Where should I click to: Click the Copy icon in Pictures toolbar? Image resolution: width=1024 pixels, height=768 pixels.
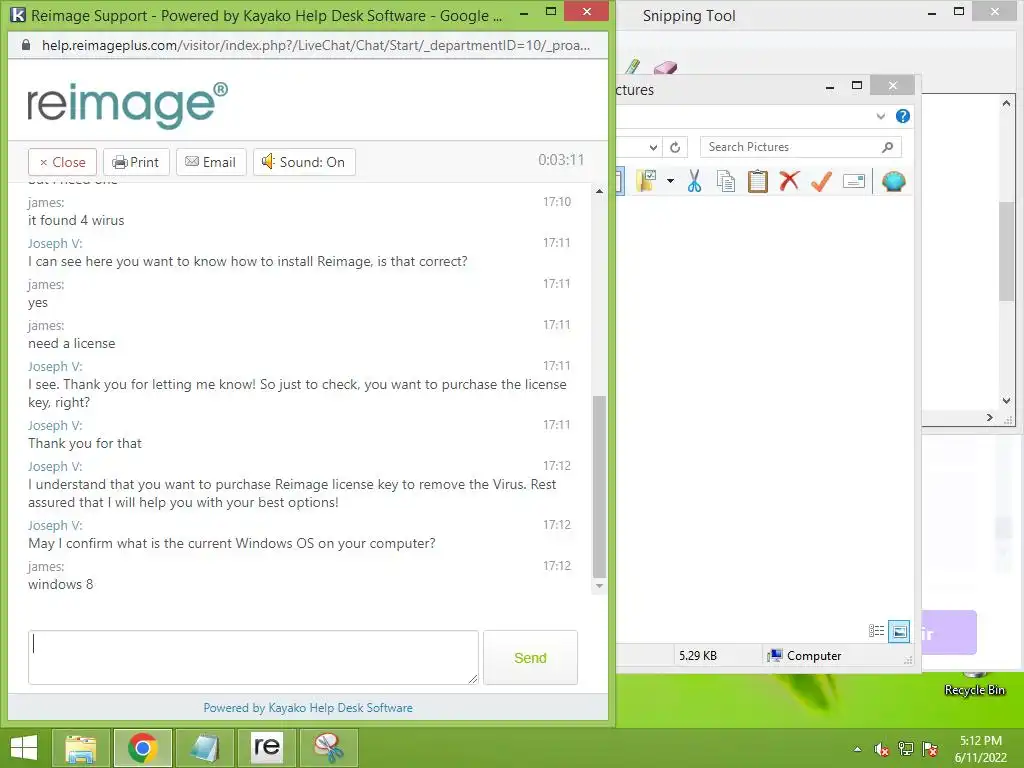[x=726, y=181]
